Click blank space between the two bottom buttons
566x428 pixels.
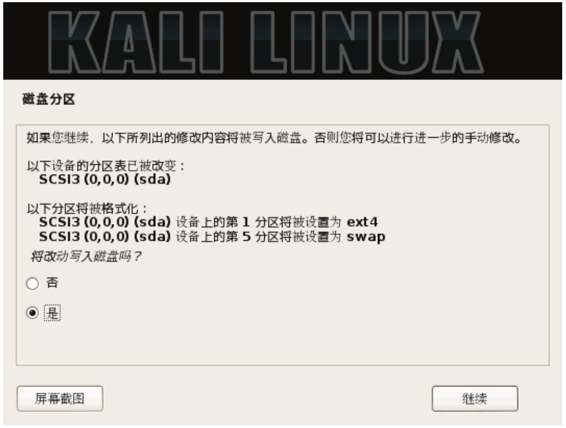pos(267,398)
